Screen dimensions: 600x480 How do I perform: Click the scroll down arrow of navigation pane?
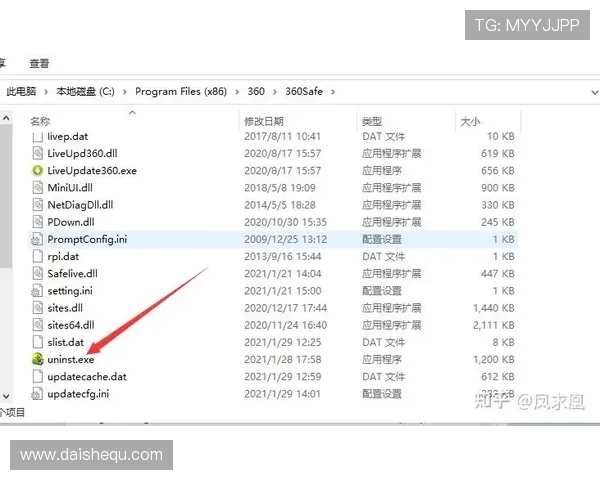(6, 396)
